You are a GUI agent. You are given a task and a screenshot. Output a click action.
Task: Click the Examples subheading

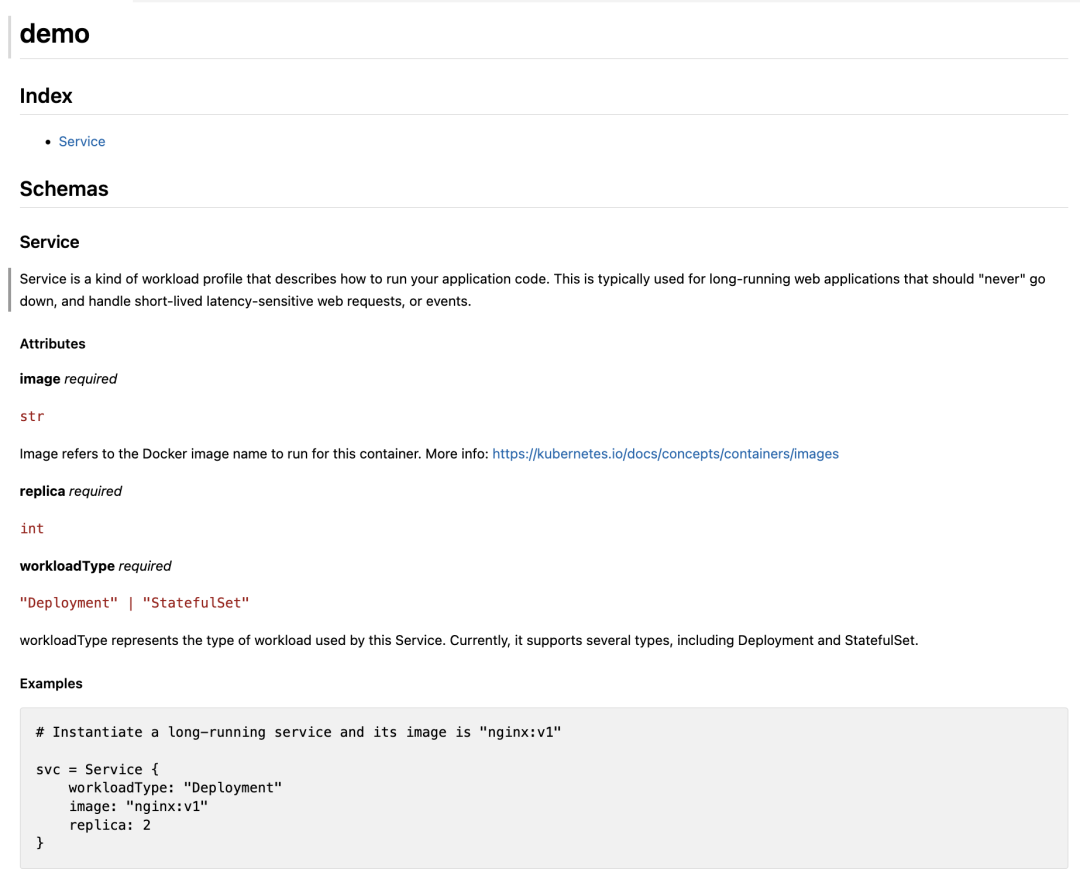(x=51, y=684)
